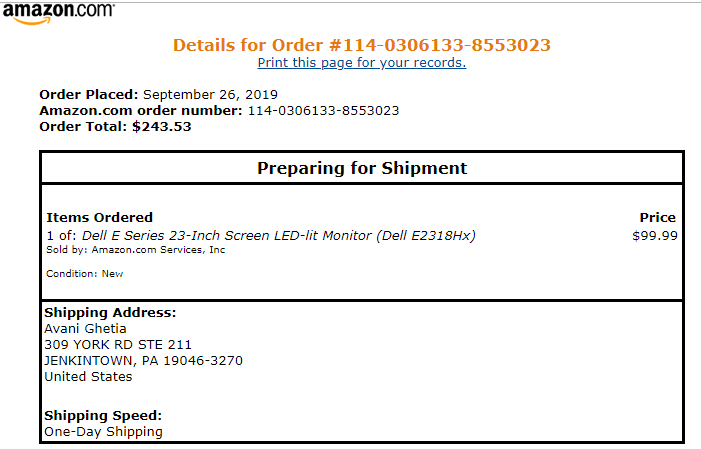Click the 'Price' column header
This screenshot has width=701, height=449.
tap(657, 217)
